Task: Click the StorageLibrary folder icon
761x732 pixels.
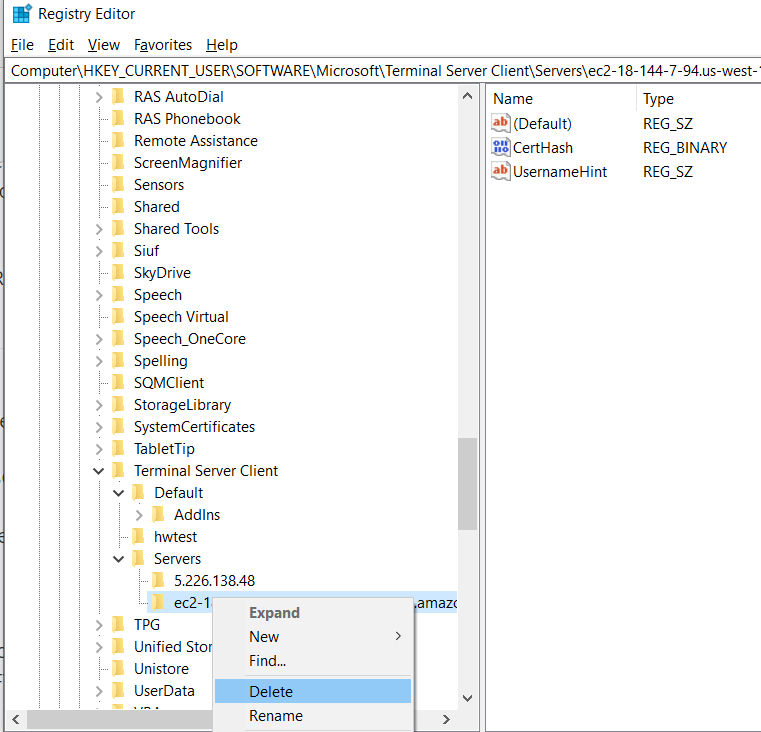Action: (x=118, y=404)
